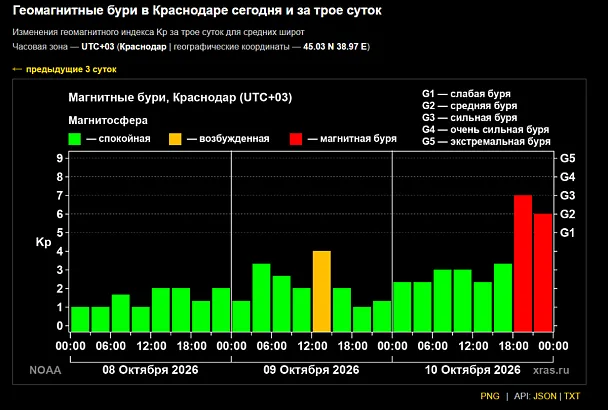Click 'G3 — сильная буря' legend entry

[x=469, y=118]
